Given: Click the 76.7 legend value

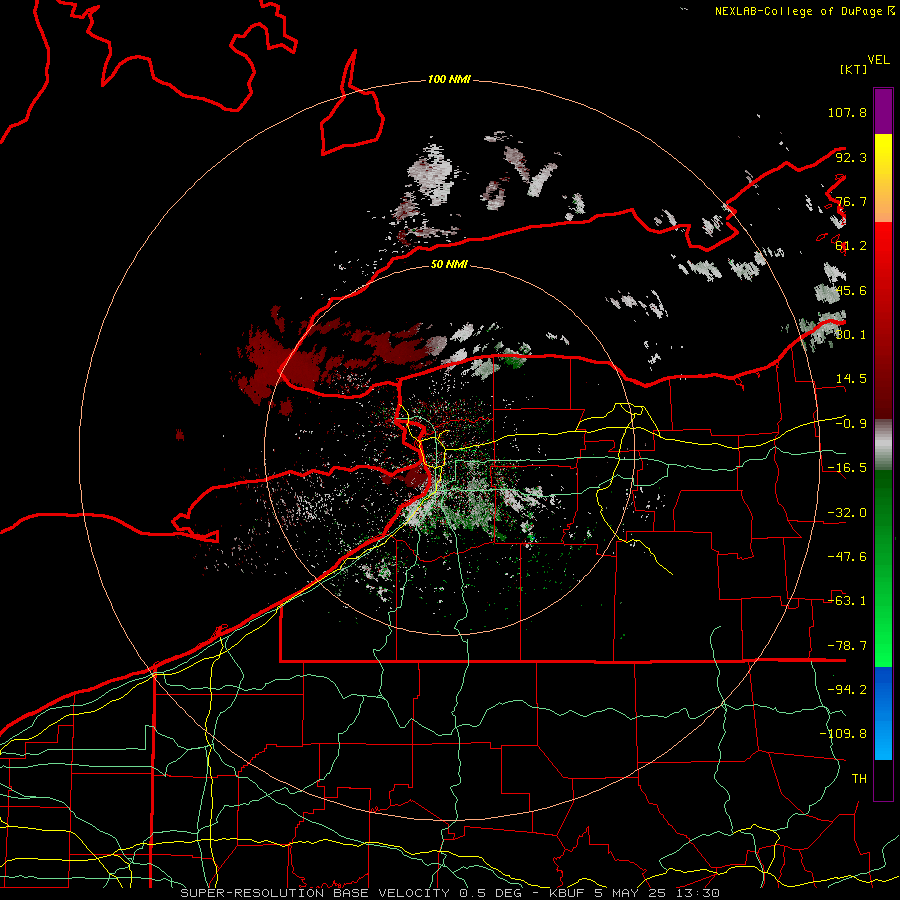Looking at the screenshot, I should [x=851, y=201].
